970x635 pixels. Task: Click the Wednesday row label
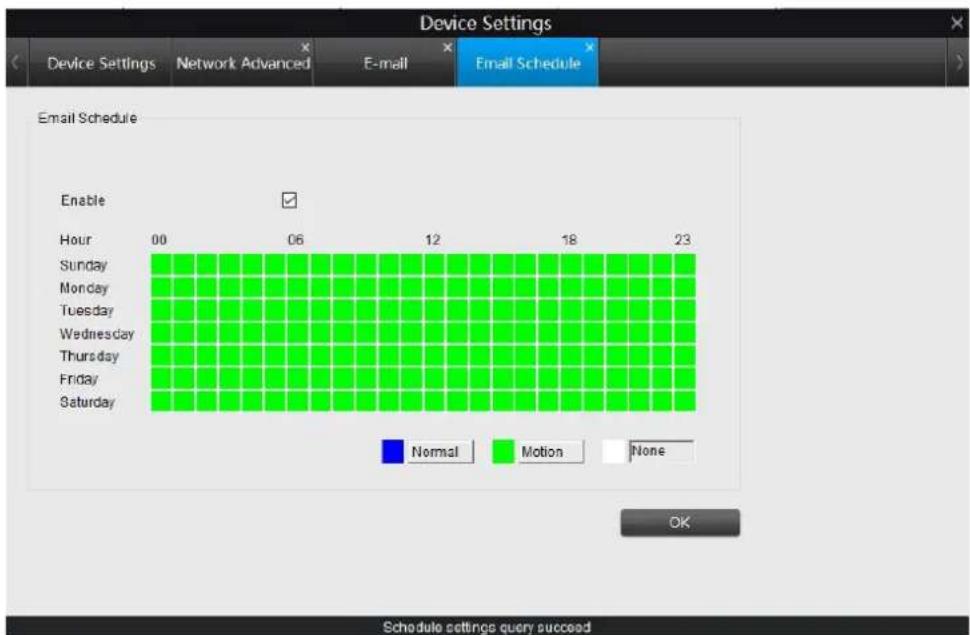point(97,334)
